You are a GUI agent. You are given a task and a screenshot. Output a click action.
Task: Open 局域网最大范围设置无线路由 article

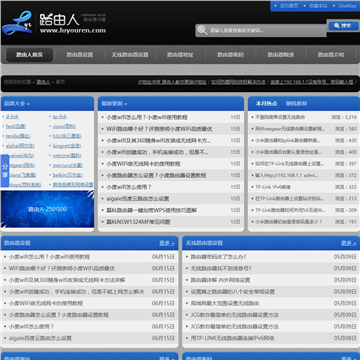pyautogui.click(x=224, y=303)
